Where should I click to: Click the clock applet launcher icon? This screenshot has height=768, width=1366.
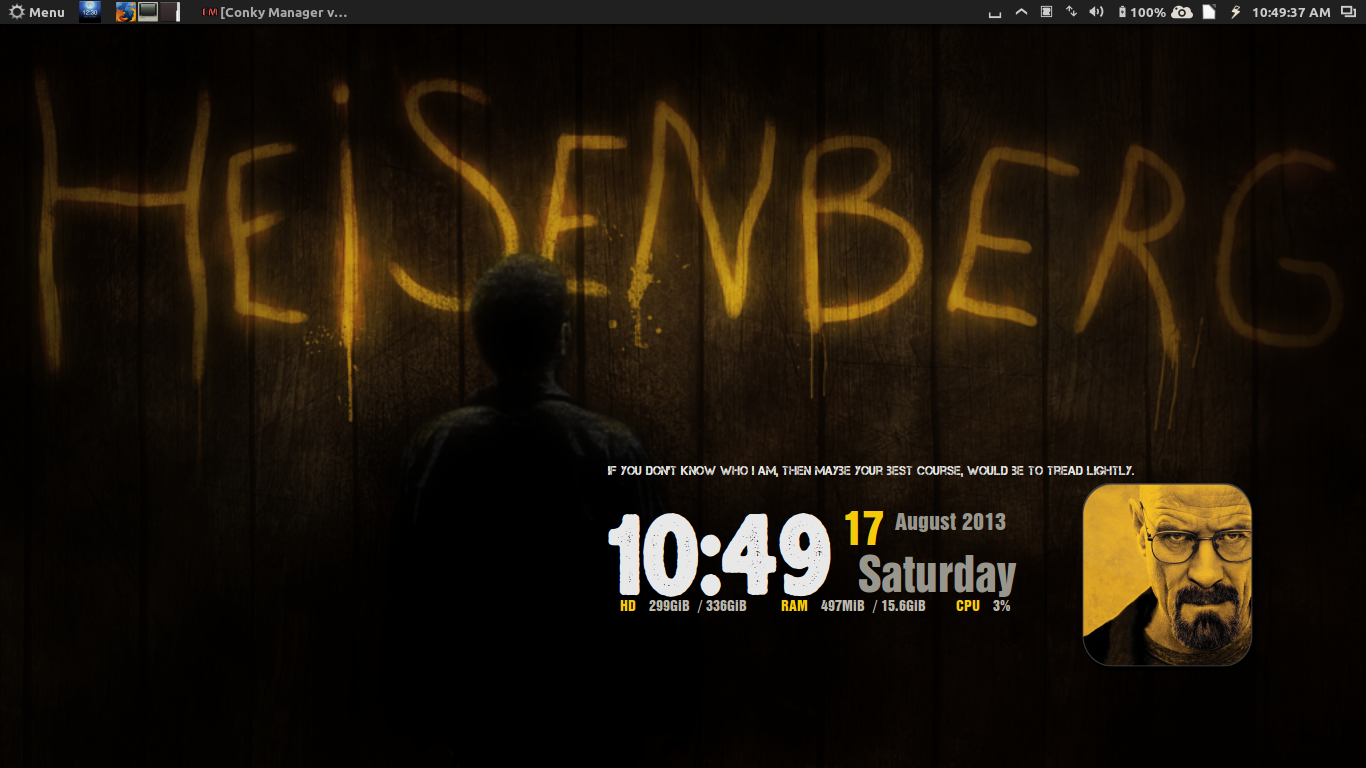90,12
